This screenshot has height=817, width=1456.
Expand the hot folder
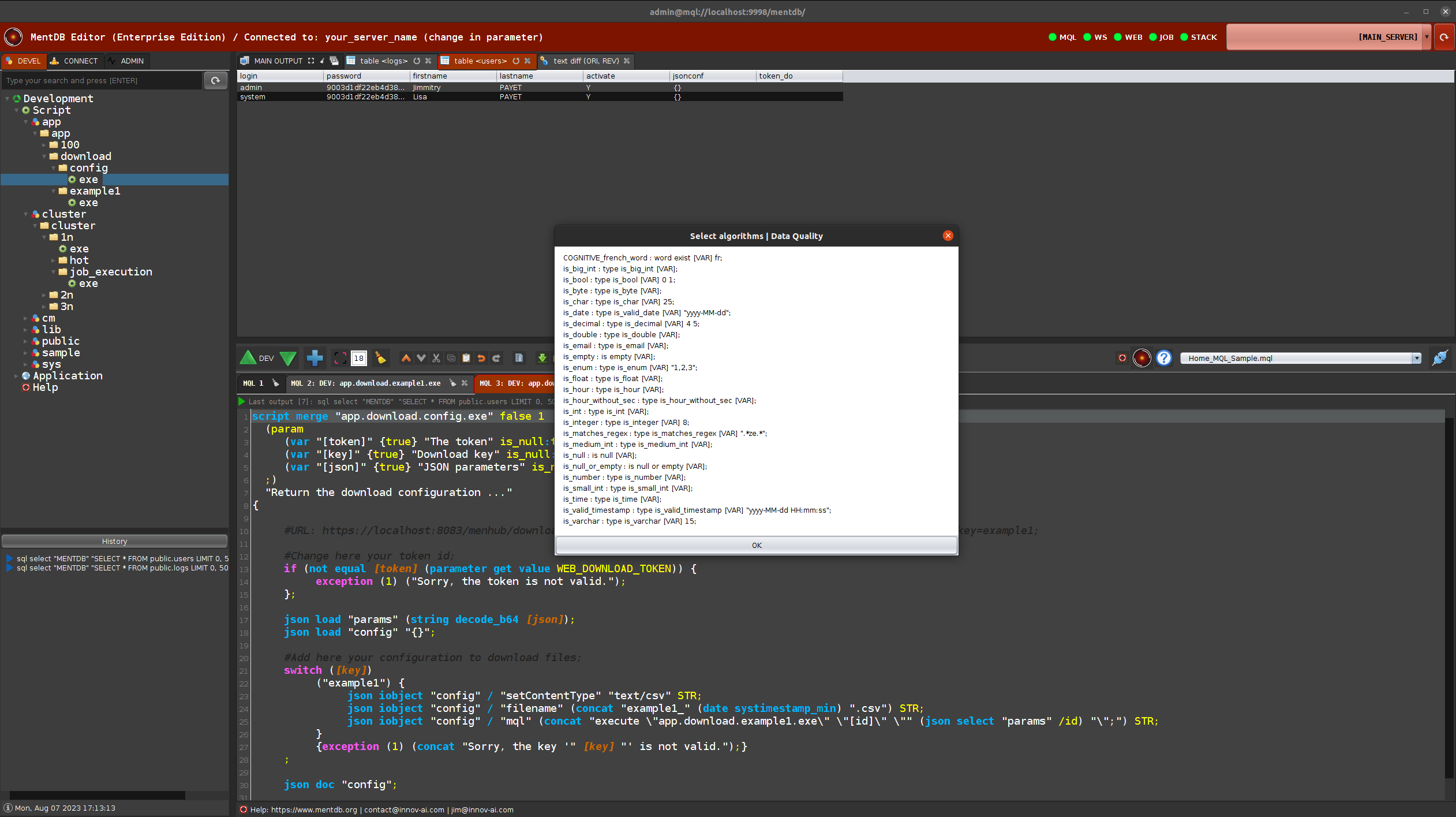tap(54, 260)
